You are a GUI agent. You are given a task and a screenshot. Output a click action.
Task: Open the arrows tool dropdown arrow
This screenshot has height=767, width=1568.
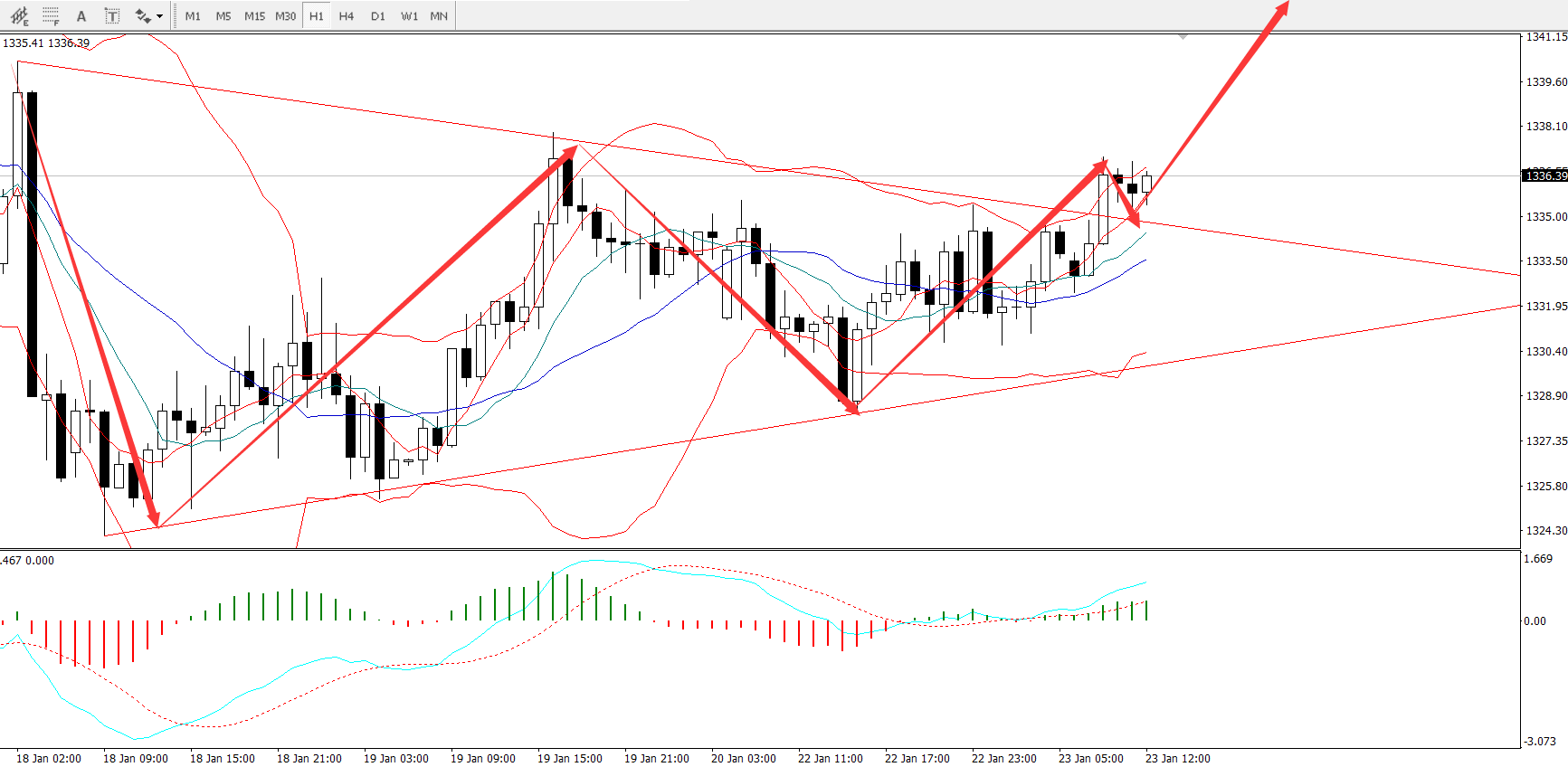click(160, 16)
